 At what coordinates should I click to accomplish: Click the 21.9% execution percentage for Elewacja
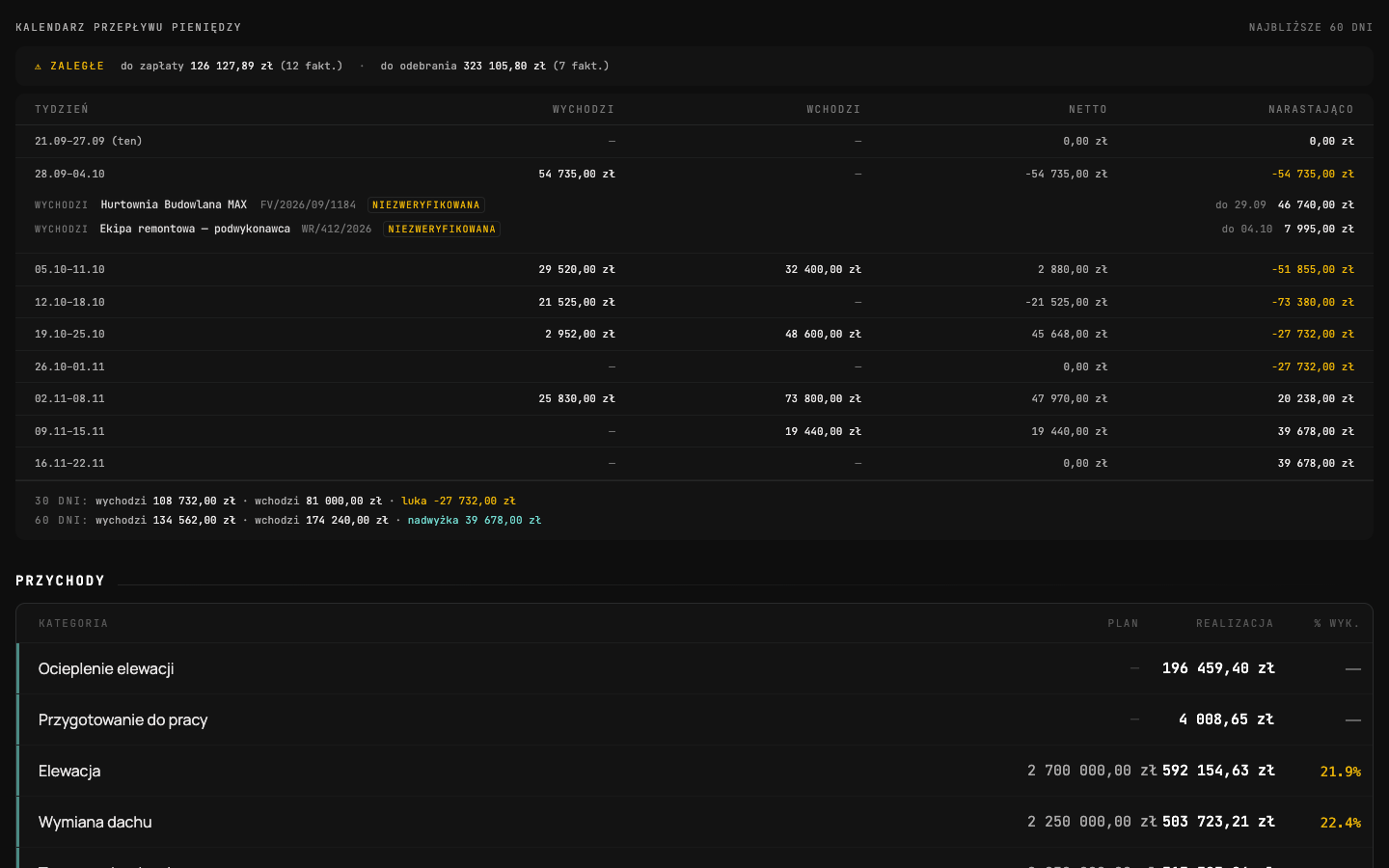(x=1340, y=772)
